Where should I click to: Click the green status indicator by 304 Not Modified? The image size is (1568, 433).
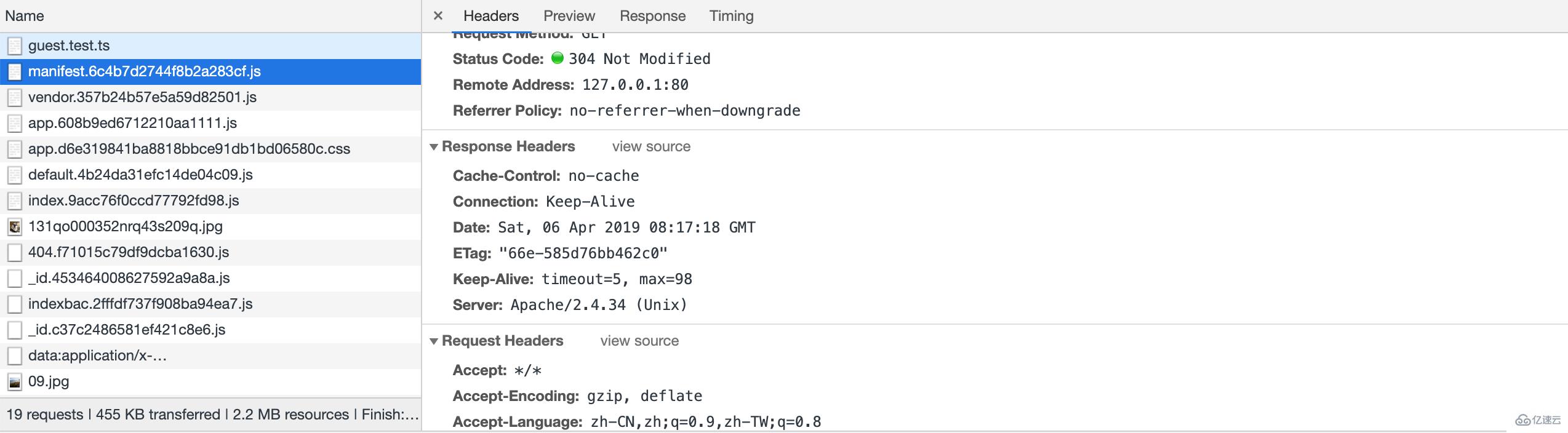(558, 58)
